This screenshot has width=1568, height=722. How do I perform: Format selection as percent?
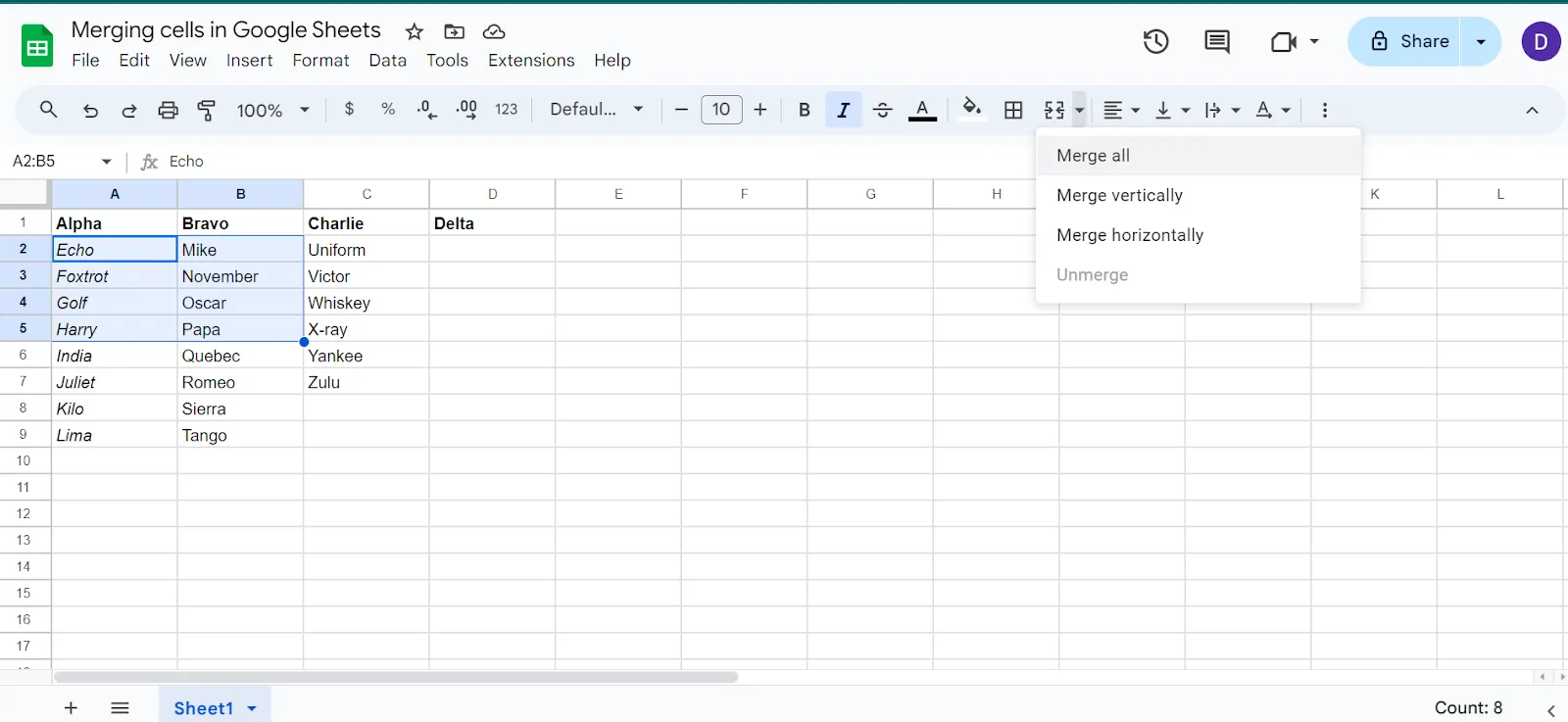[x=388, y=110]
